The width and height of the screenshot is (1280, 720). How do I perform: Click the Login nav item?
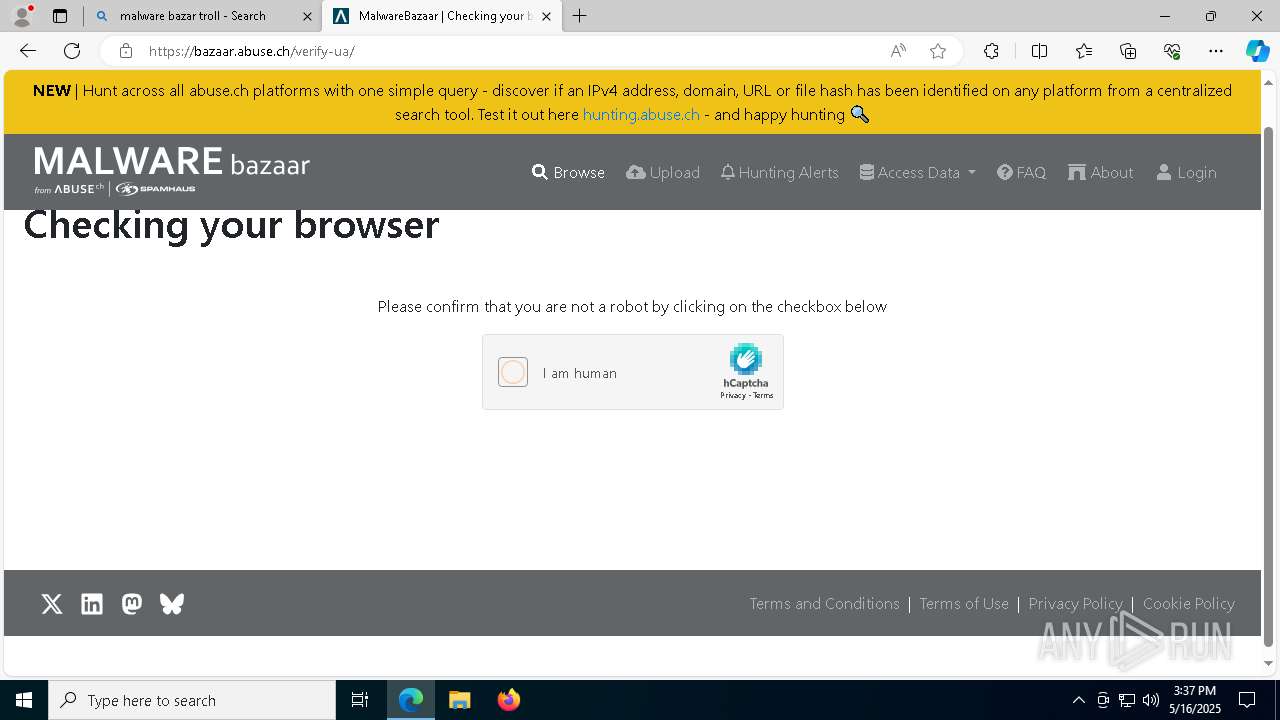click(x=1187, y=172)
